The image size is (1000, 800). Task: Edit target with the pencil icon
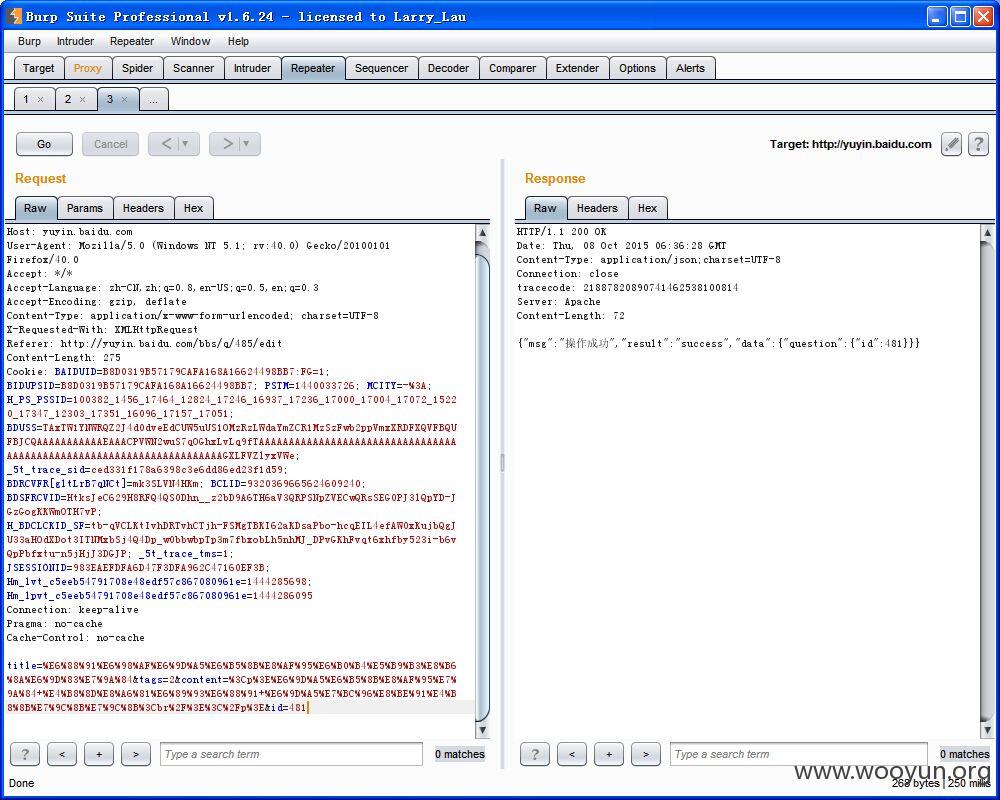[x=951, y=144]
